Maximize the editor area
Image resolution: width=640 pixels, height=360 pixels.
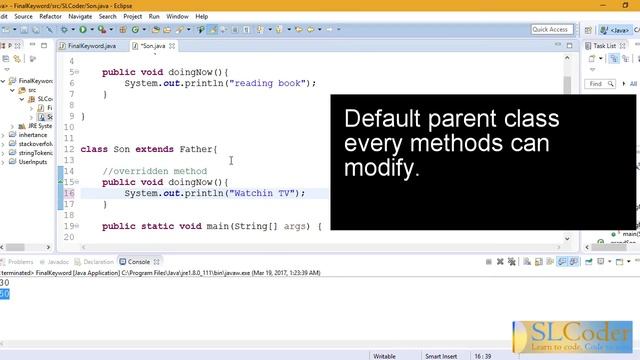569,45
